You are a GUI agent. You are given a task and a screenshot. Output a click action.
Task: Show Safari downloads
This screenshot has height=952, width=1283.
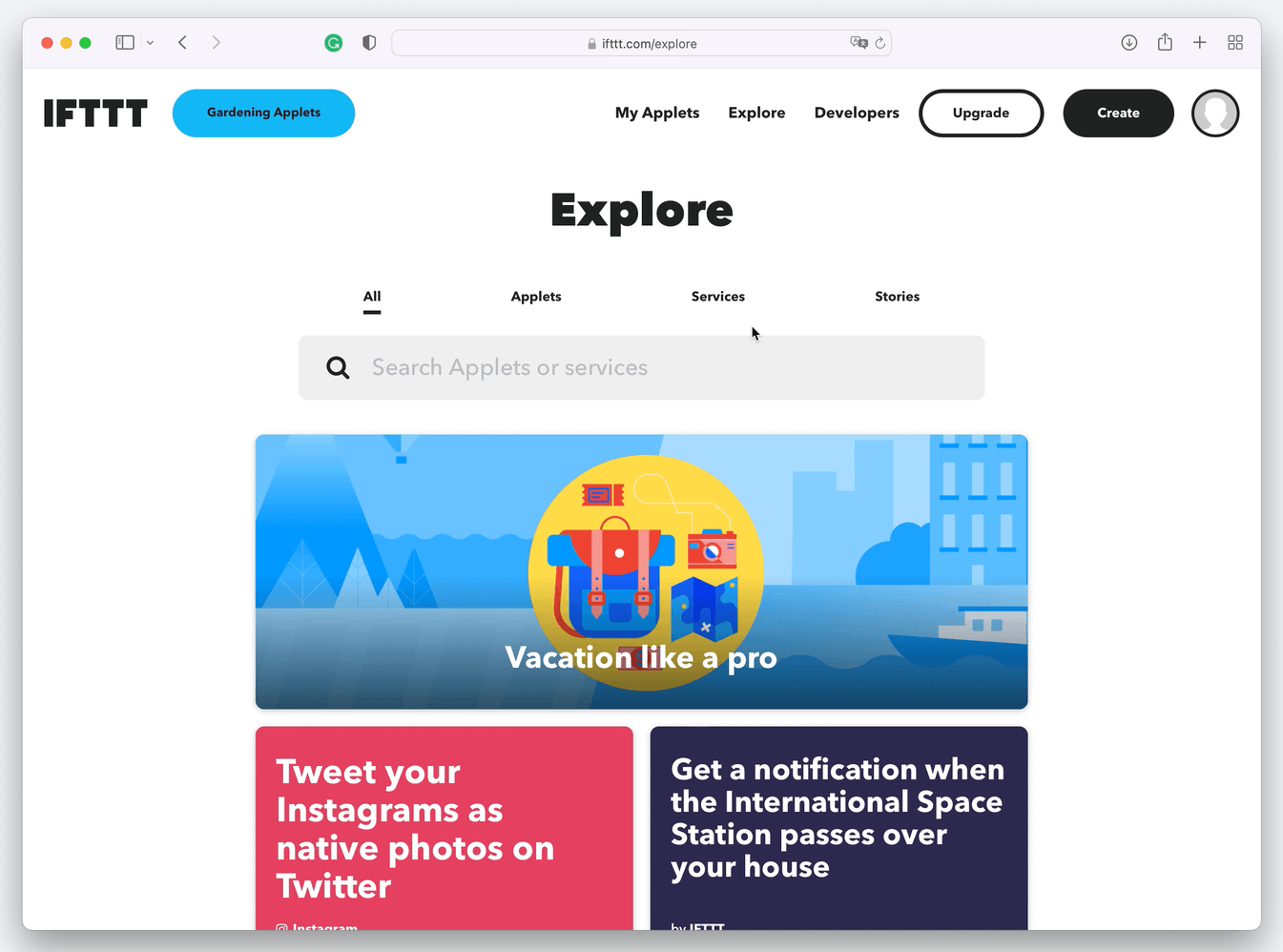point(1129,43)
